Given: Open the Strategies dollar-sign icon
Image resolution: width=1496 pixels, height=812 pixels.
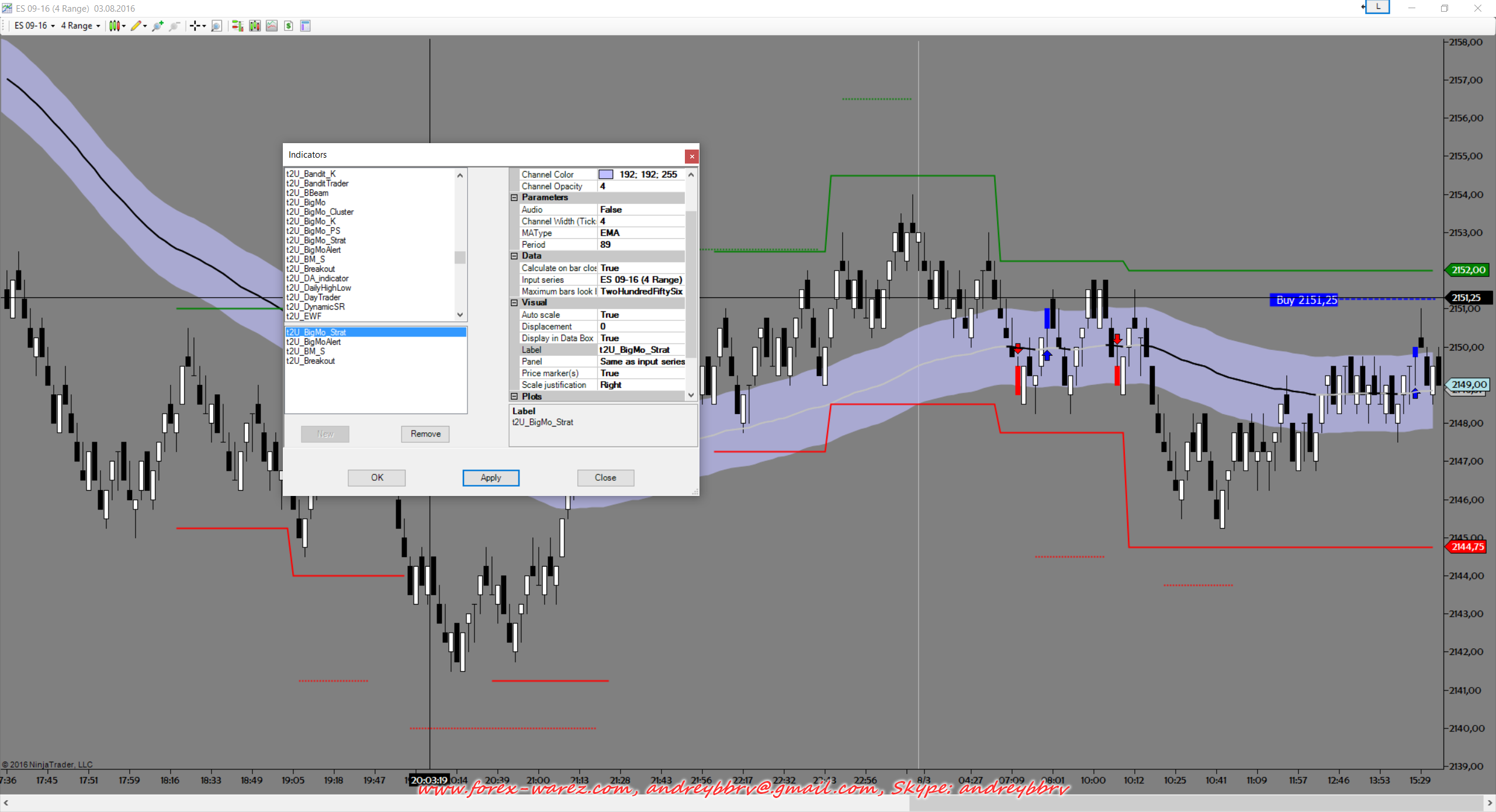Looking at the screenshot, I should tap(289, 26).
